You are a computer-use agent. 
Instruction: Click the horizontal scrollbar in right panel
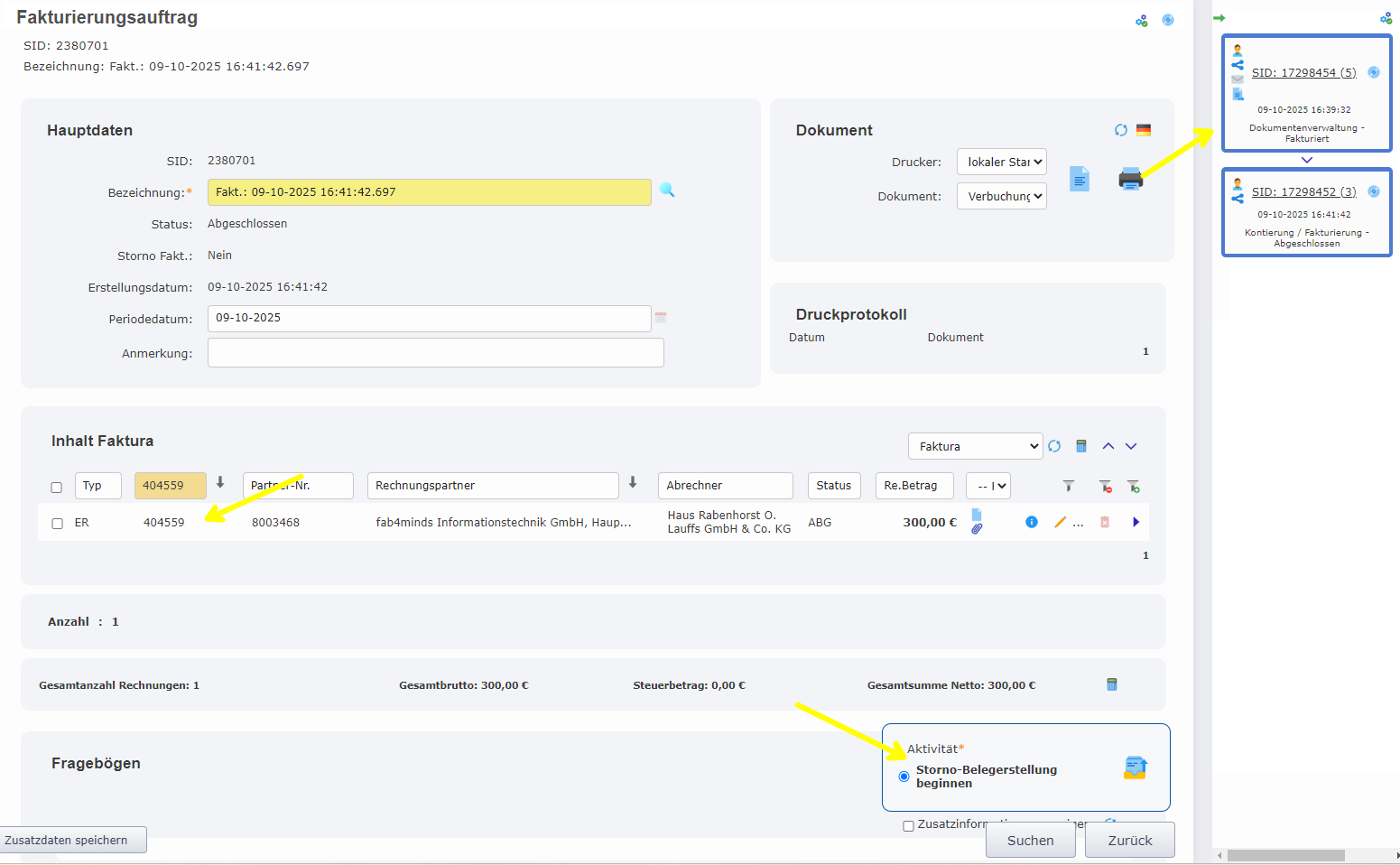point(1285,855)
